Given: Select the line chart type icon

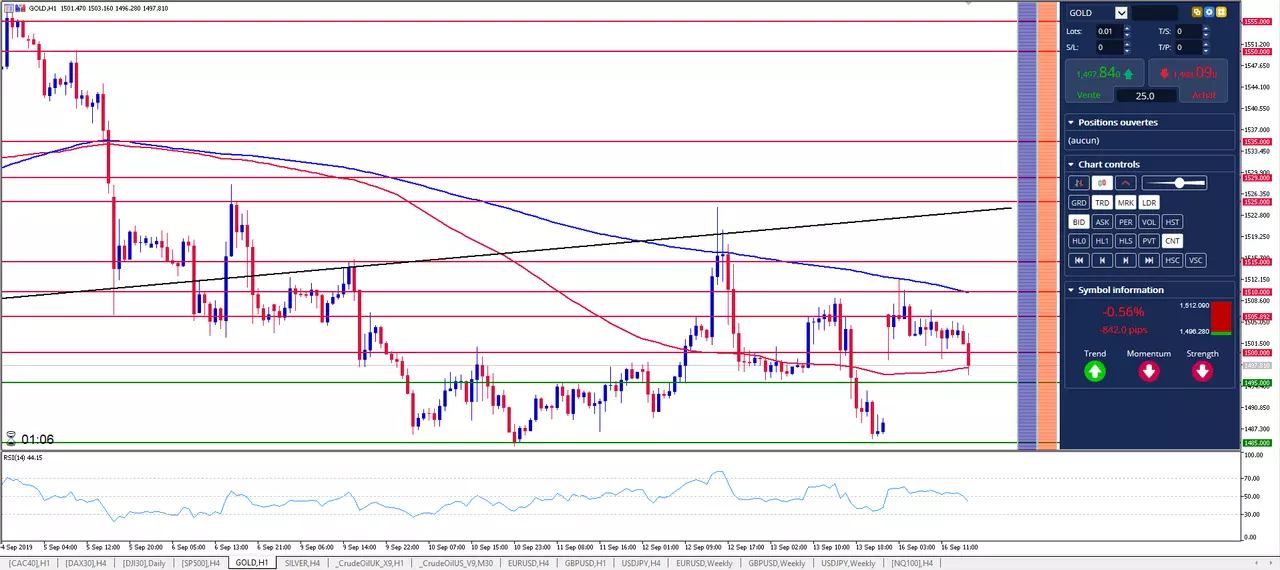Looking at the screenshot, I should (x=1126, y=183).
